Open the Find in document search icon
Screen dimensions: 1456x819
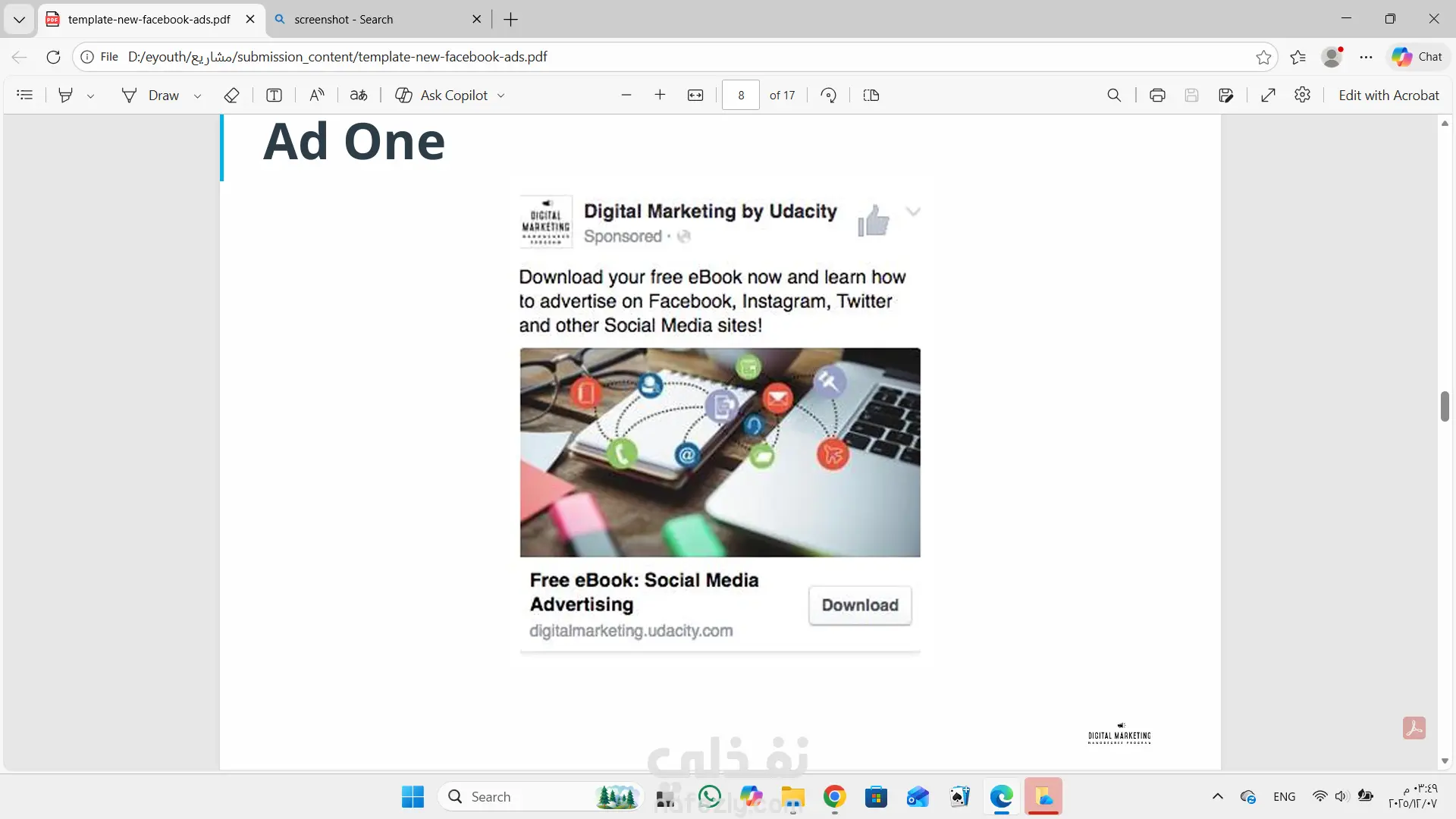click(x=1114, y=95)
